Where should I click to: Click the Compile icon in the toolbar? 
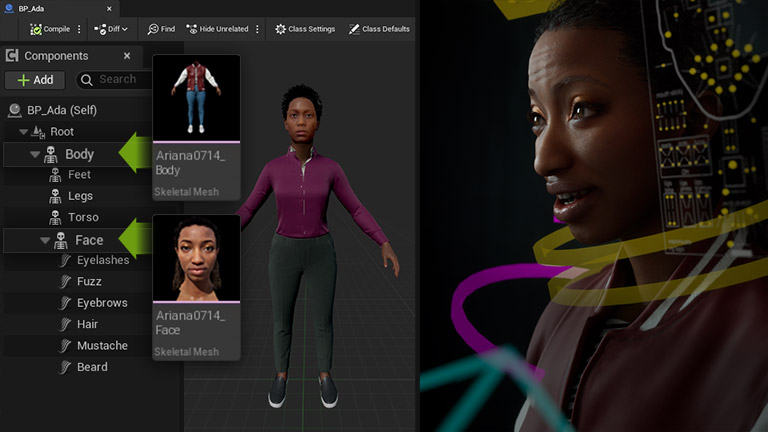click(x=36, y=29)
